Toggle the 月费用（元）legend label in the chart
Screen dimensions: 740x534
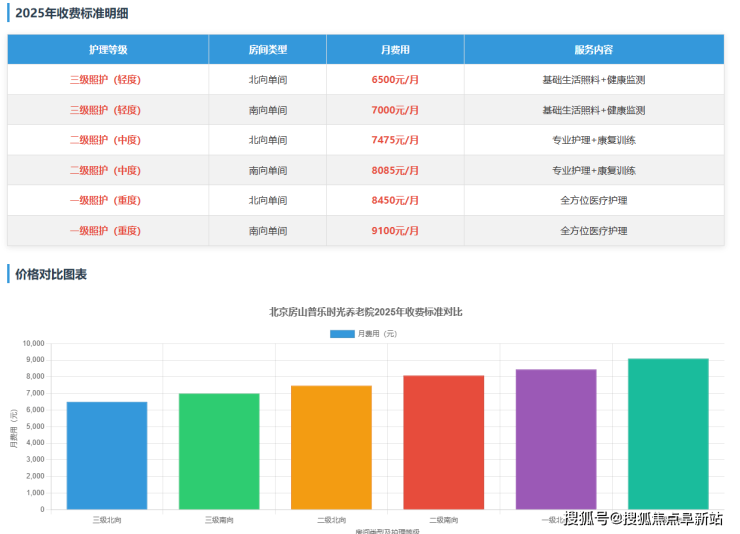[377, 333]
